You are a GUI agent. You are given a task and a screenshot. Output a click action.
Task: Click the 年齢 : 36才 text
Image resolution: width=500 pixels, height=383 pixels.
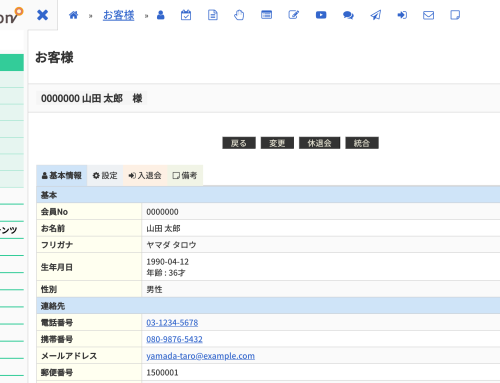click(x=166, y=273)
